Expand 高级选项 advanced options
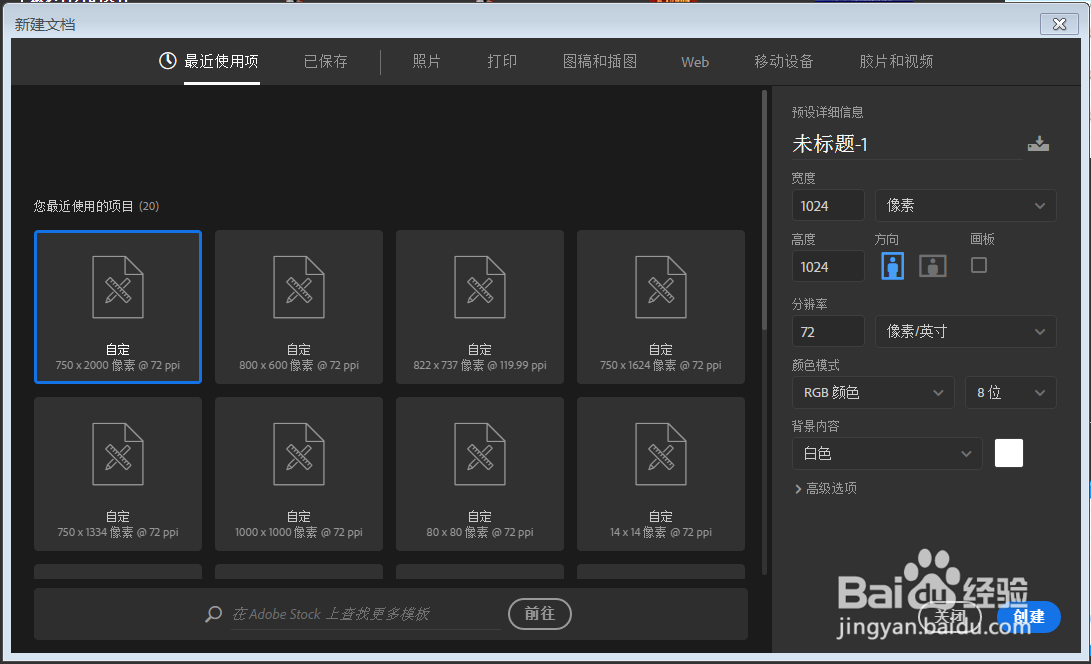 click(826, 489)
